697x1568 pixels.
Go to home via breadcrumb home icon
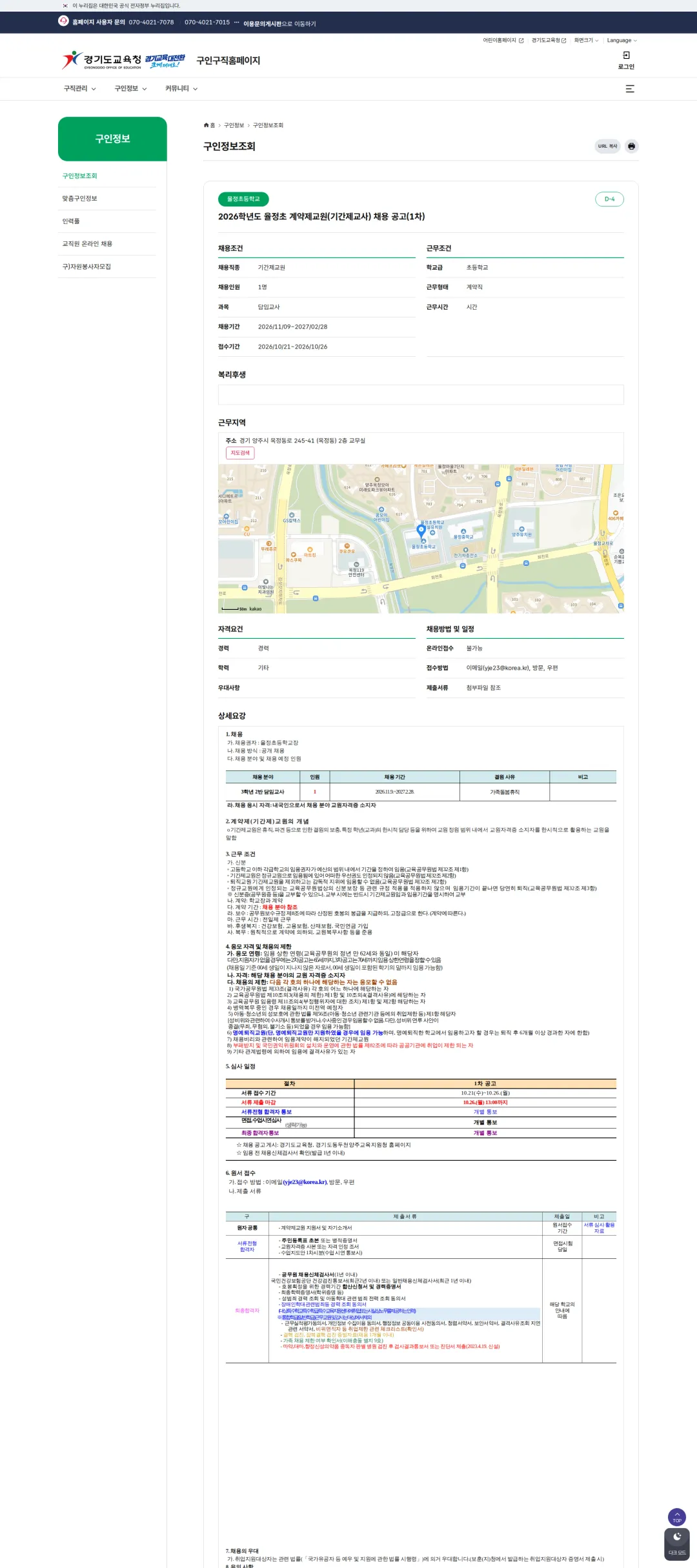click(207, 125)
